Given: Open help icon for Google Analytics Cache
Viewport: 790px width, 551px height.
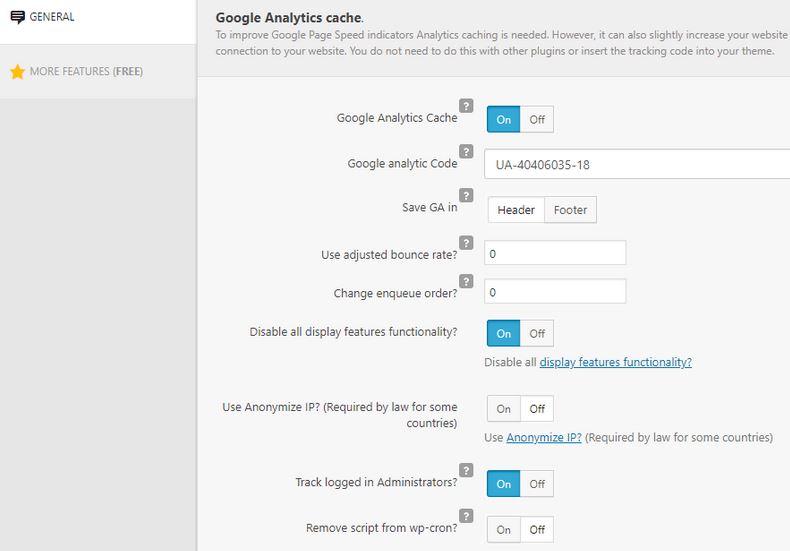Looking at the screenshot, I should (x=466, y=106).
